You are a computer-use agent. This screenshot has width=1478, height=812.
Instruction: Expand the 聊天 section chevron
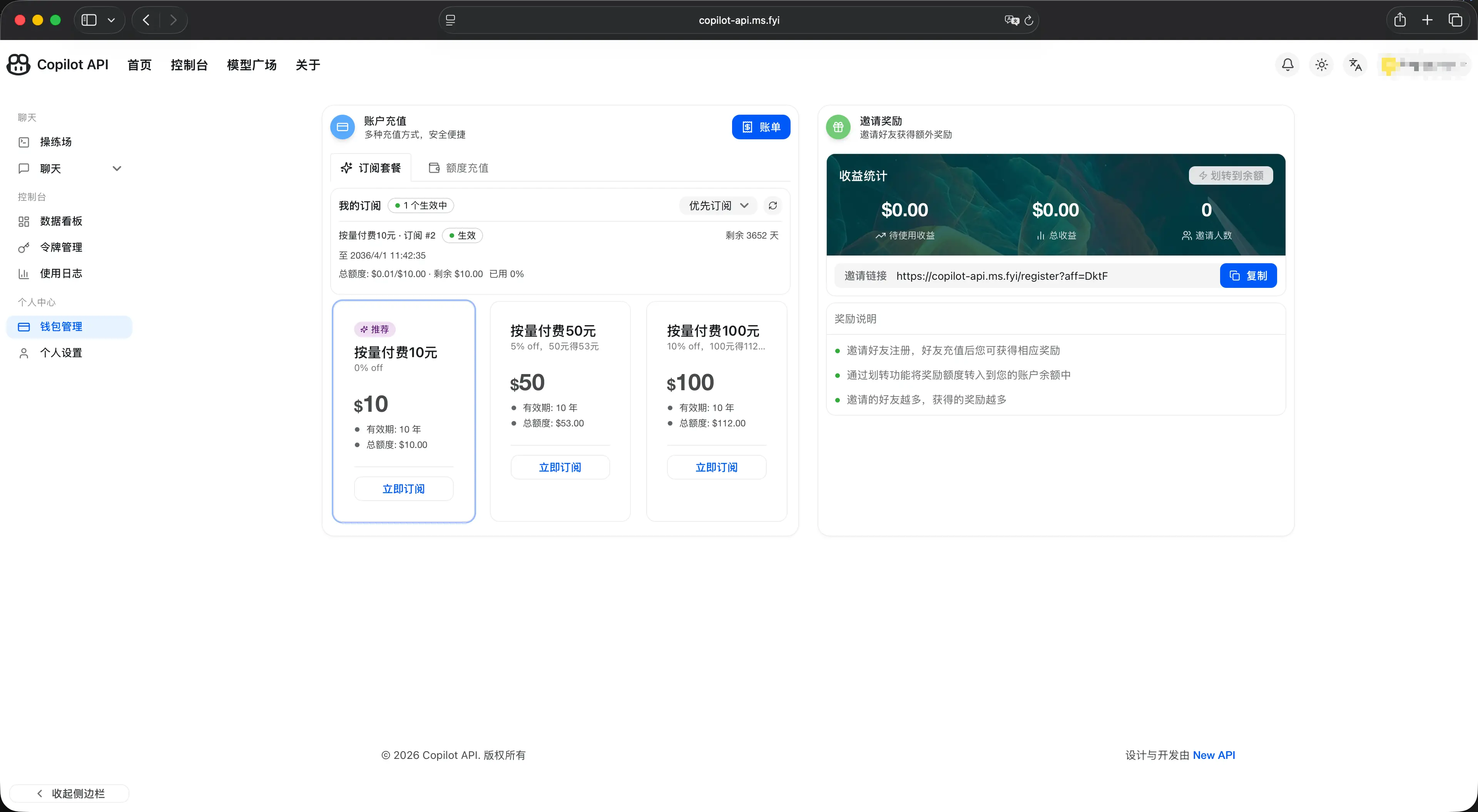[x=117, y=168]
